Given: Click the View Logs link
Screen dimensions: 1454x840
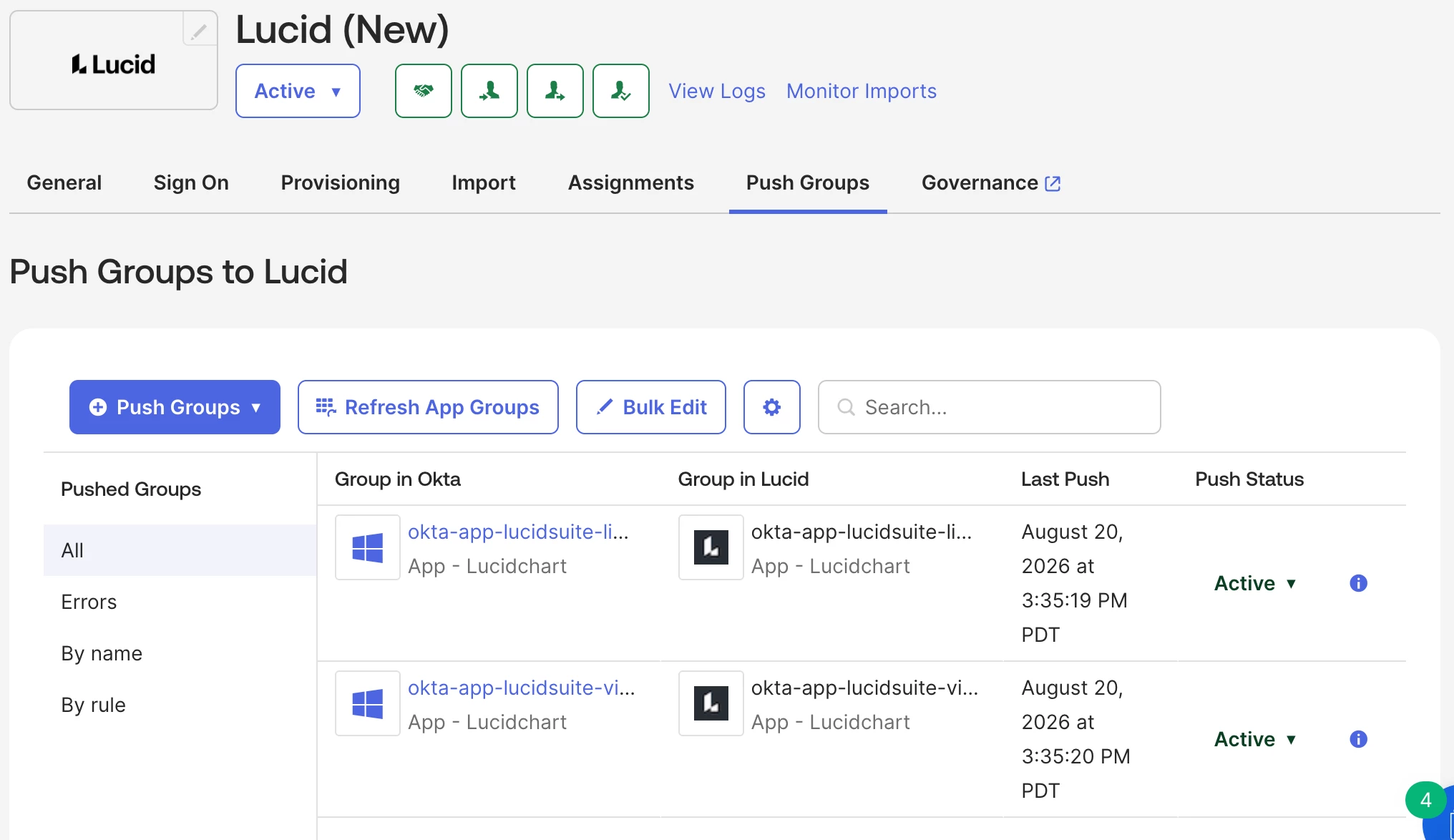Looking at the screenshot, I should click(x=717, y=91).
